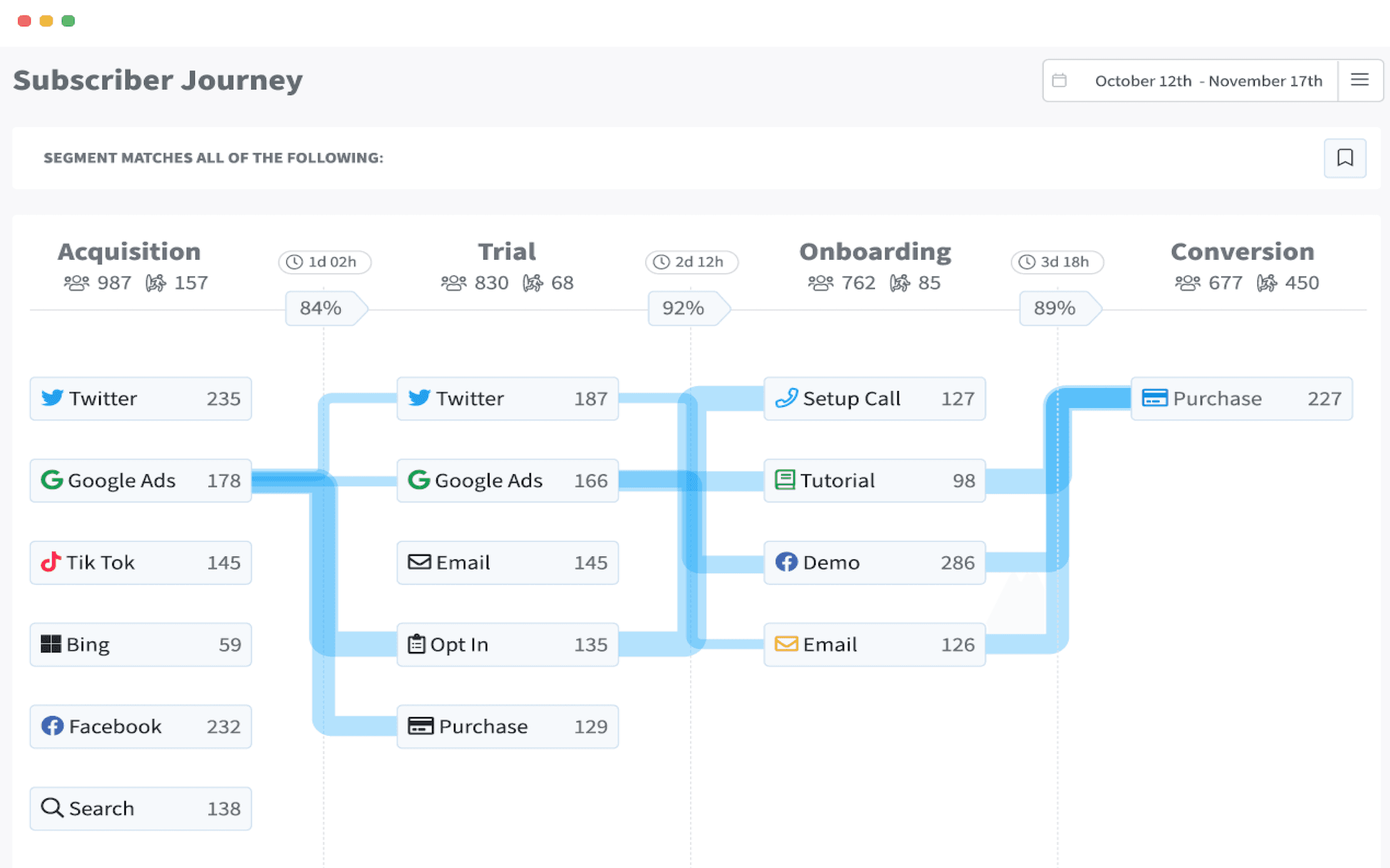Click the calendar icon in date picker
Image resolution: width=1390 pixels, height=868 pixels.
[x=1059, y=81]
